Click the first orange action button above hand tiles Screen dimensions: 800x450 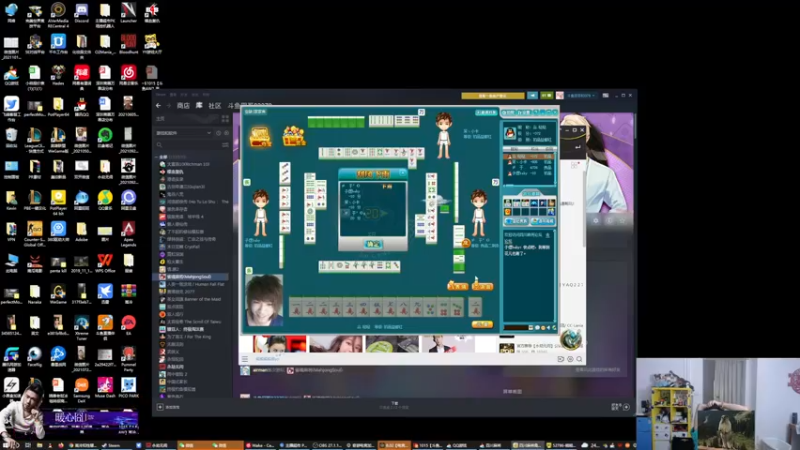coord(457,286)
